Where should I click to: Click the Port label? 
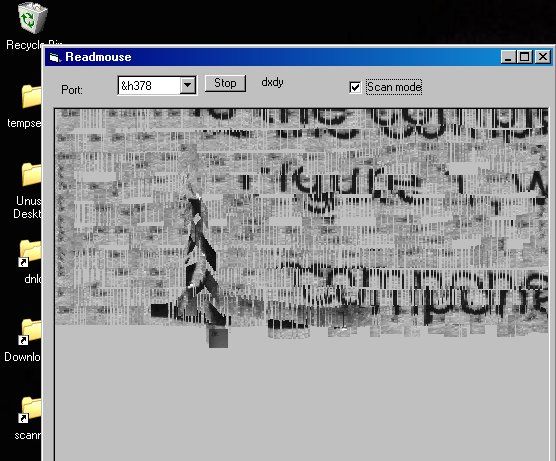click(72, 89)
